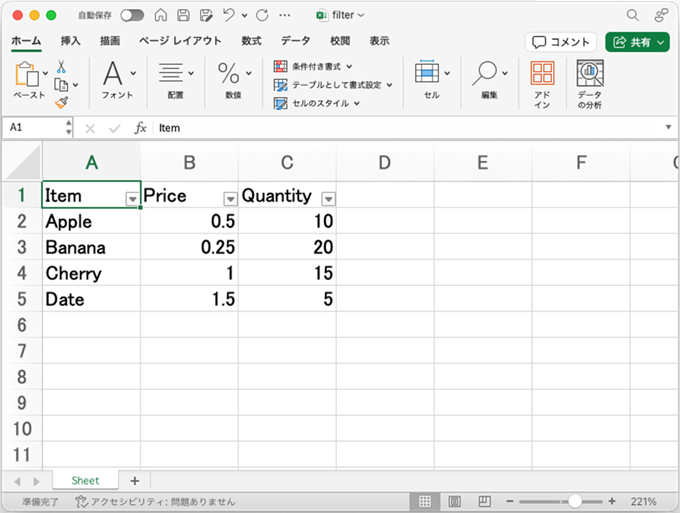The width and height of the screenshot is (680, 513).
Task: Check アクセシビリティ status in status bar
Action: point(155,502)
